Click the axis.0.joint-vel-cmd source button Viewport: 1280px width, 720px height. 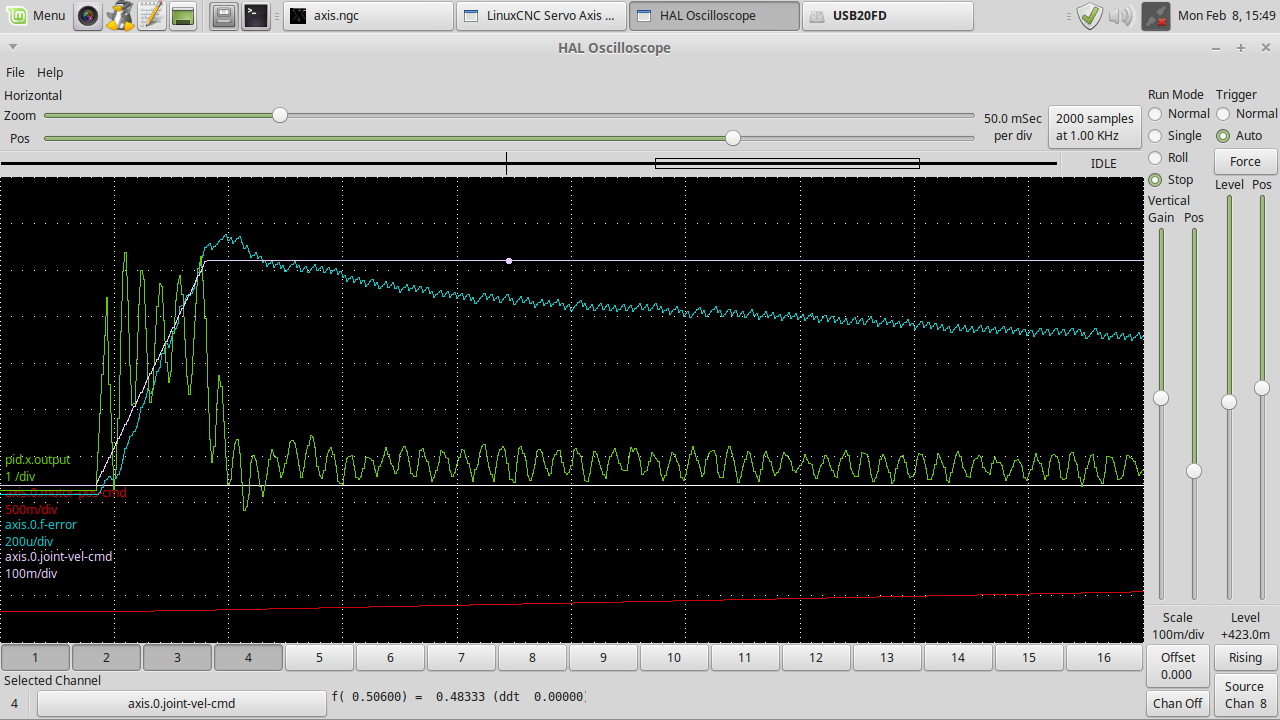181,703
